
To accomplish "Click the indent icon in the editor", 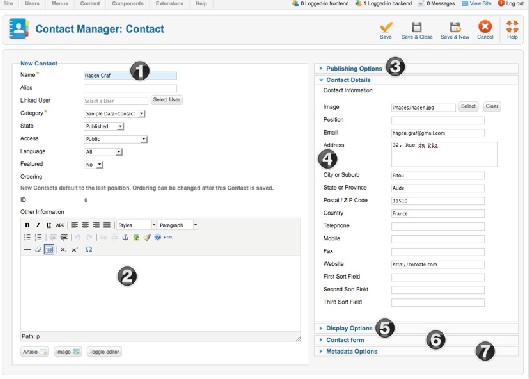I will coord(64,237).
